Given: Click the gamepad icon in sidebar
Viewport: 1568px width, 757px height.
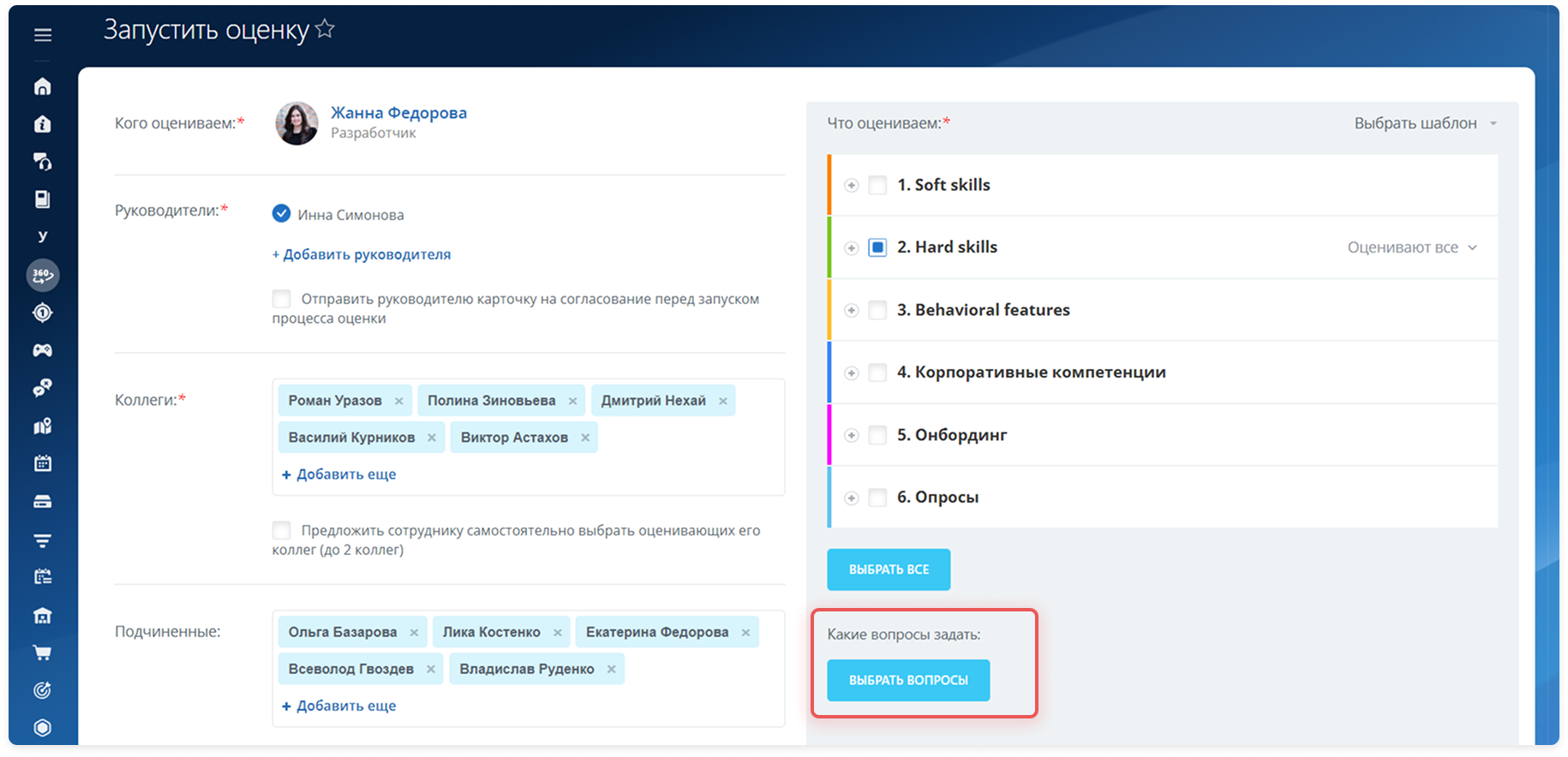Looking at the screenshot, I should [43, 350].
